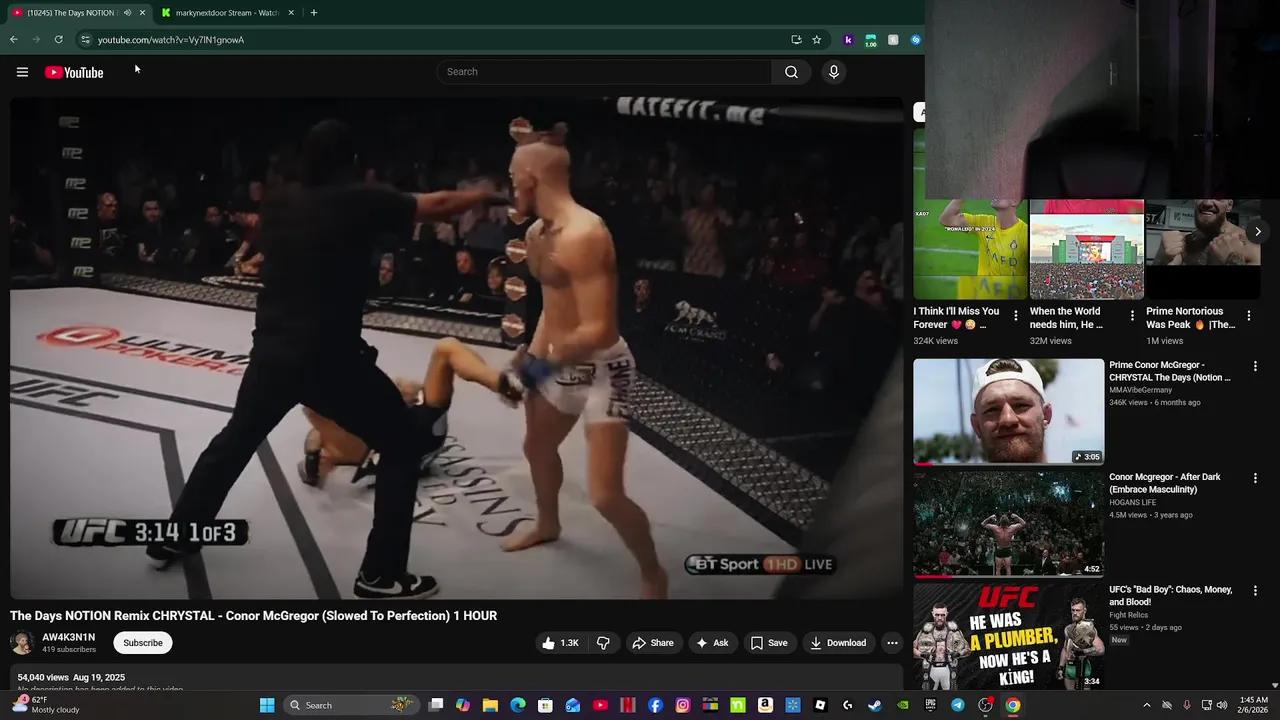This screenshot has width=1280, height=720.
Task: Open Instagram from taskbar
Action: tap(683, 705)
